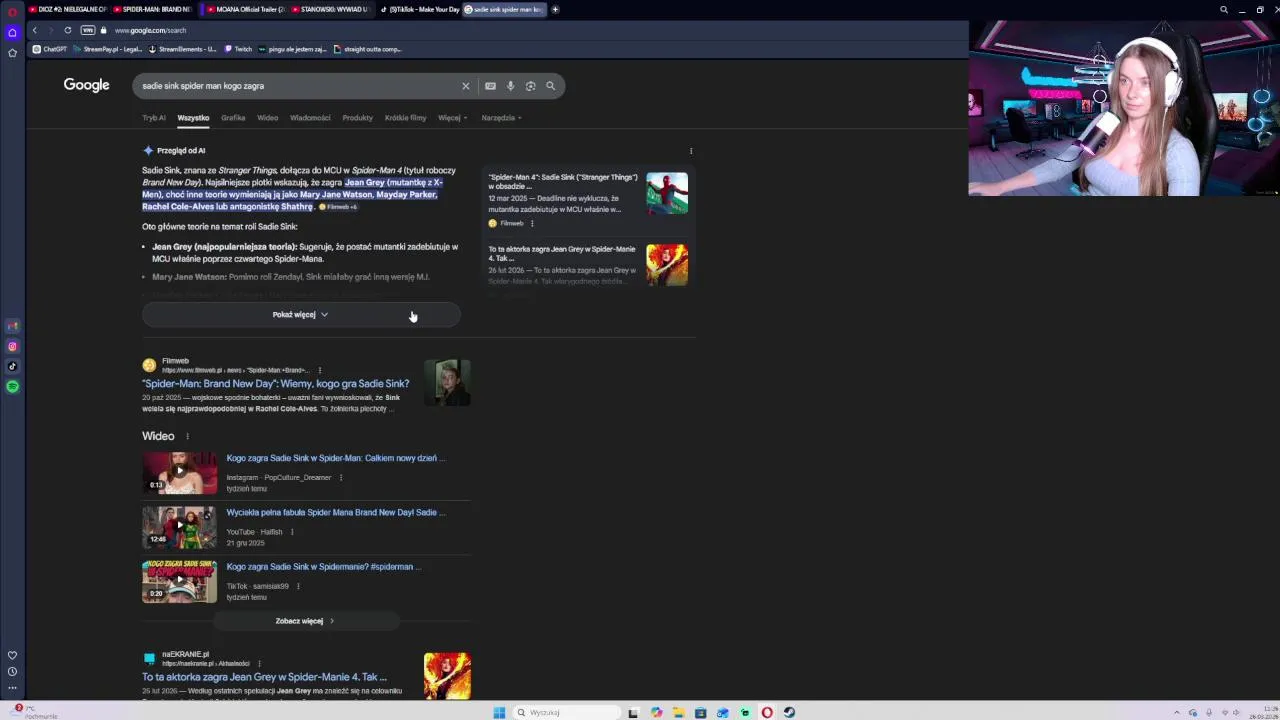Screen dimensions: 1280x720
Task: Switch to SPIDER-MAN: BRAND NEW browser tab
Action: pos(154,10)
